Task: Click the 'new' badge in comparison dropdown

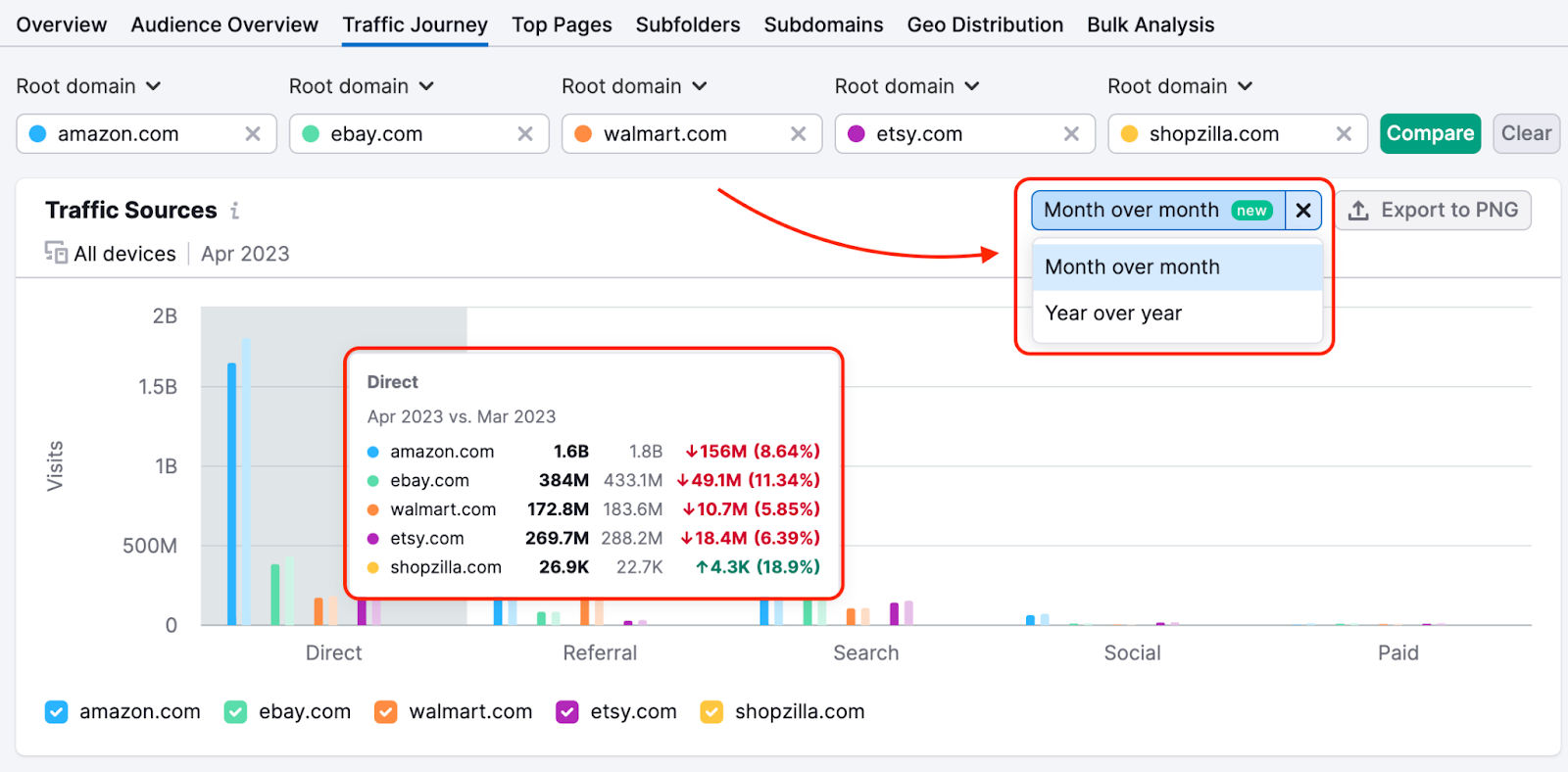Action: tap(1251, 211)
